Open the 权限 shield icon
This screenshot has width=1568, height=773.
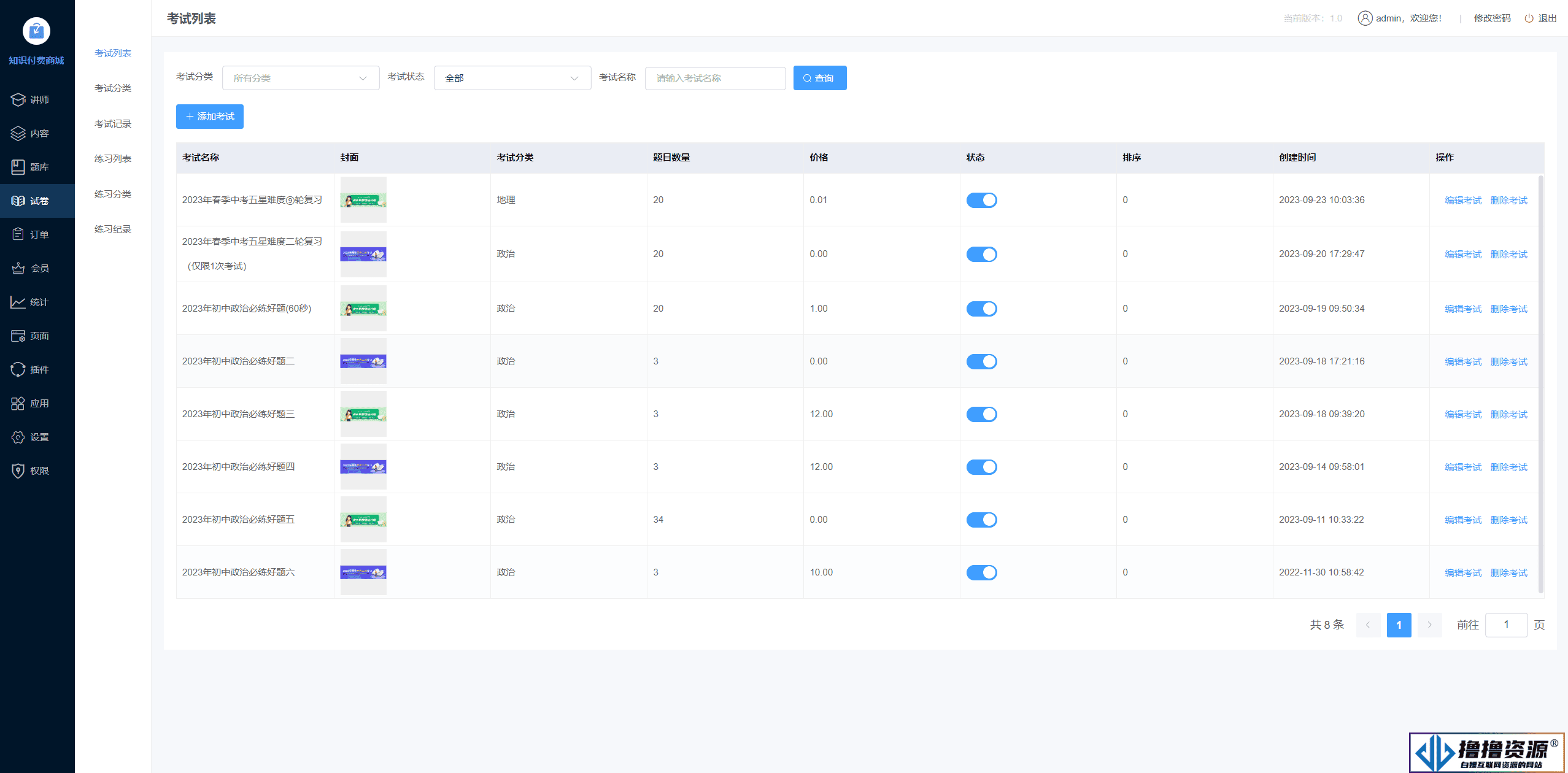coord(18,471)
